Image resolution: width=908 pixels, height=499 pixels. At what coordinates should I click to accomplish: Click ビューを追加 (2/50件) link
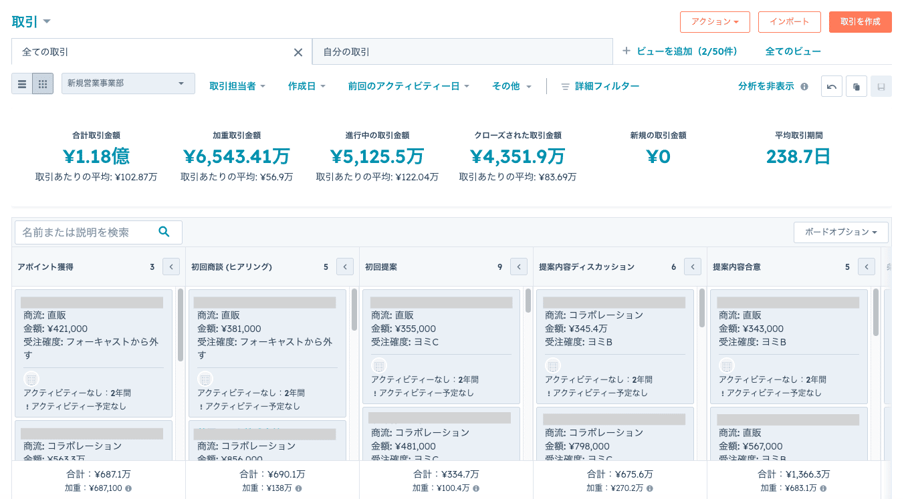687,52
